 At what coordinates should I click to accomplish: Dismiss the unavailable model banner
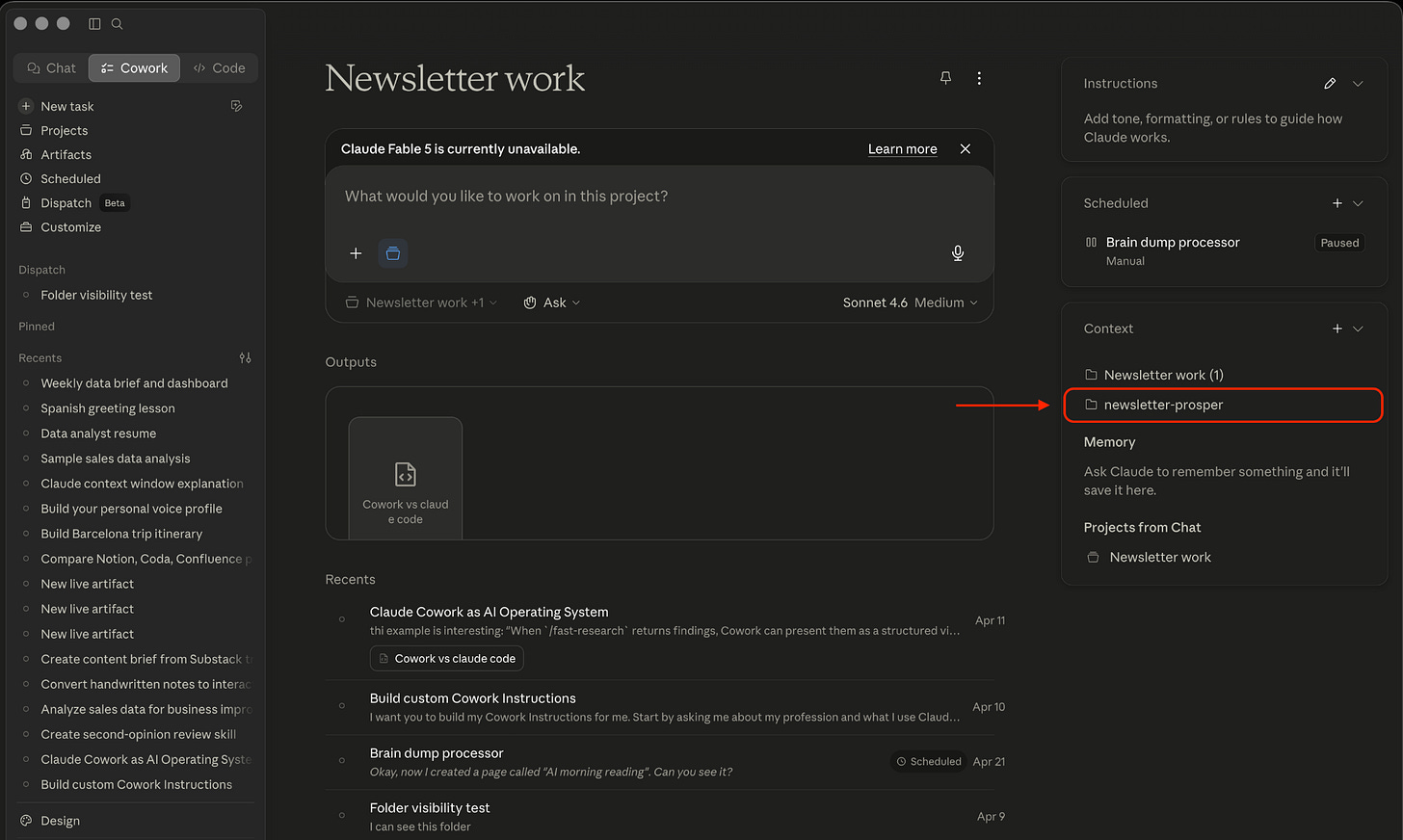pyautogui.click(x=966, y=148)
